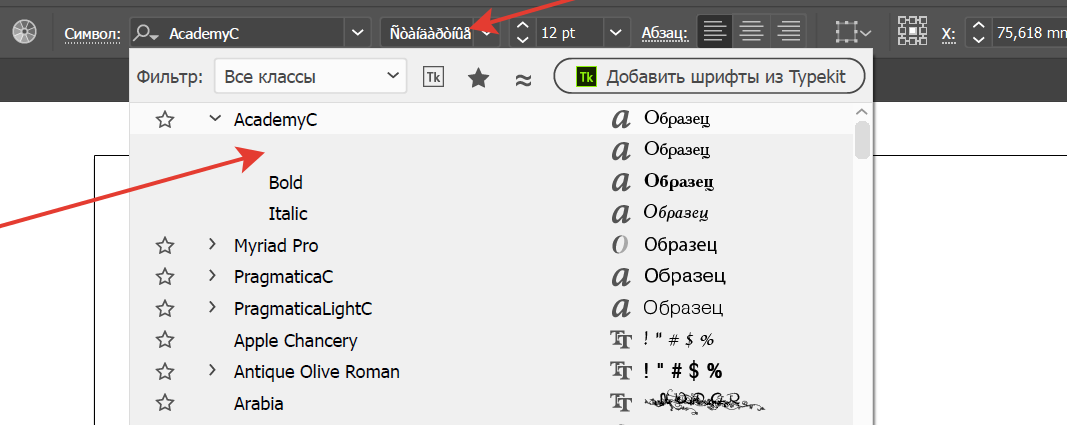Screen dimensions: 1067x425
Task: Select the Arabia font
Action: 259,403
